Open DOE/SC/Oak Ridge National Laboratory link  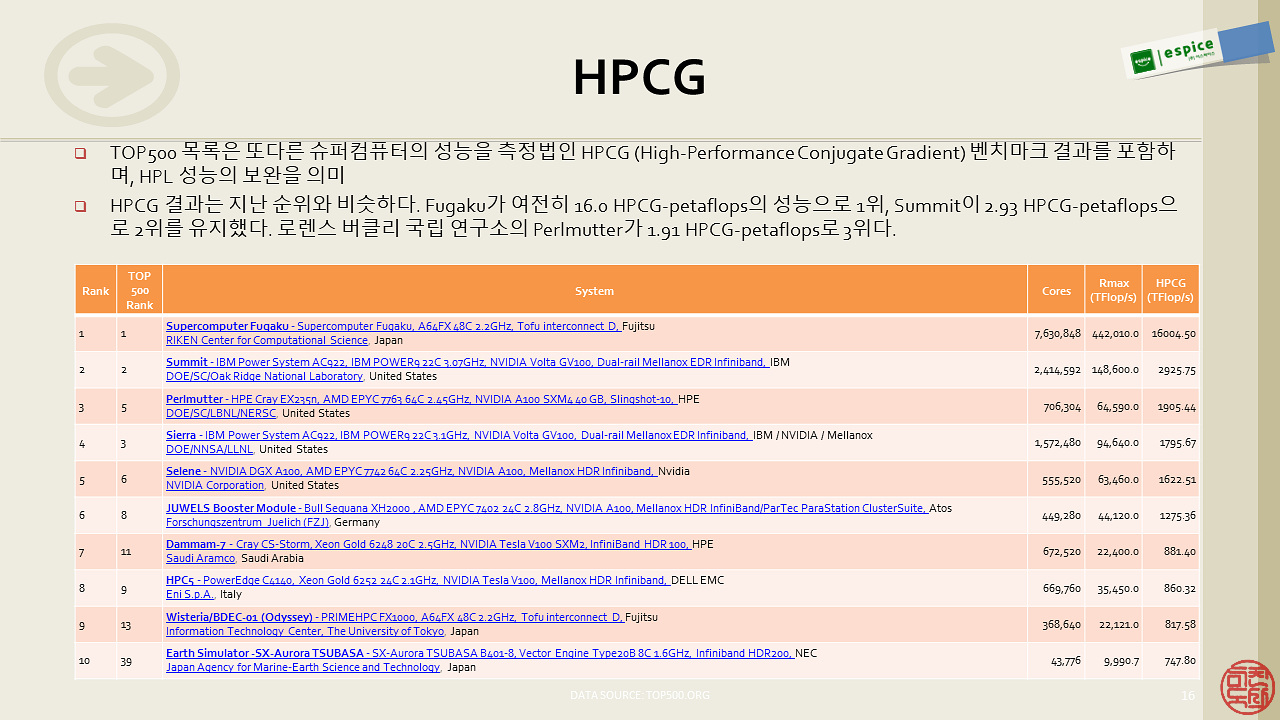[264, 376]
